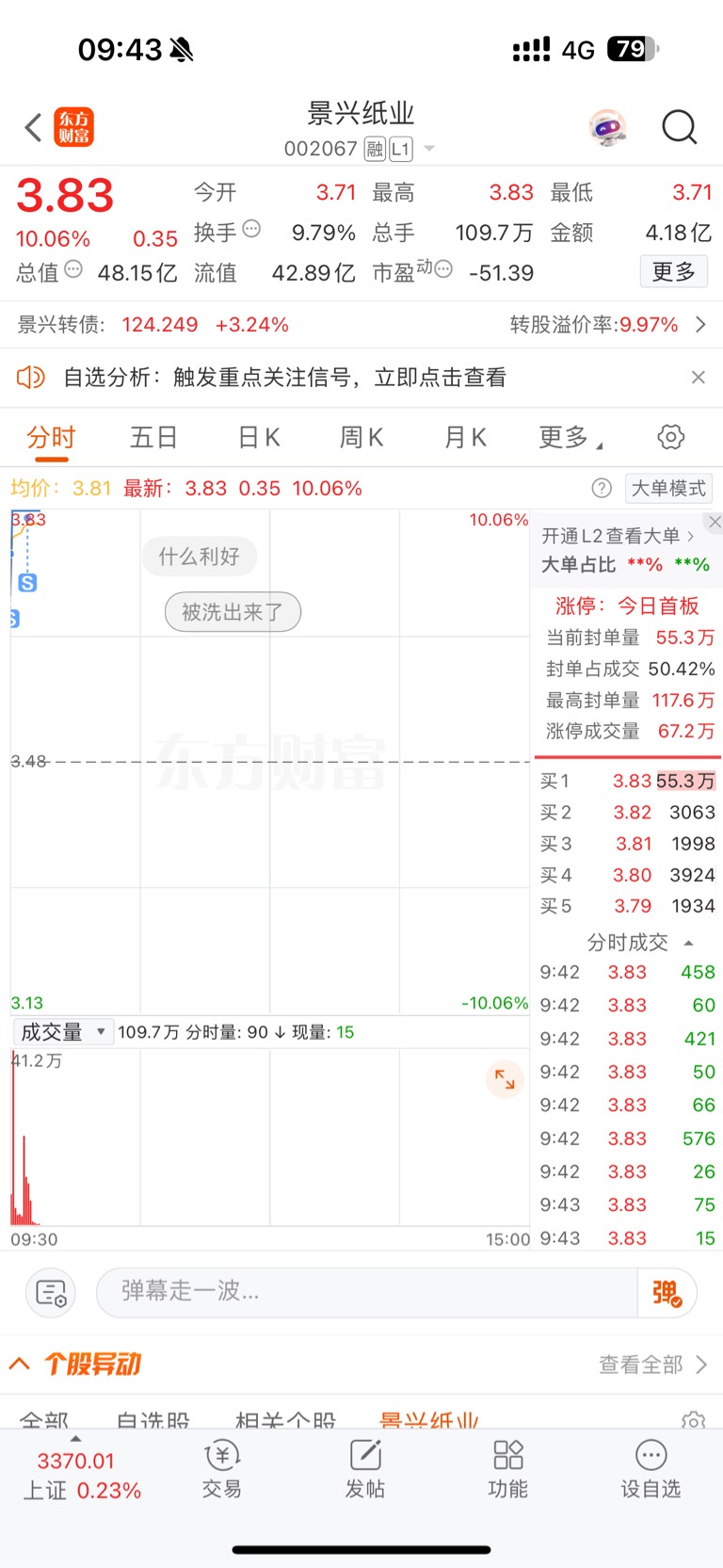Tap the blue S marker on chart
Image resolution: width=723 pixels, height=1568 pixels.
pyautogui.click(x=27, y=583)
